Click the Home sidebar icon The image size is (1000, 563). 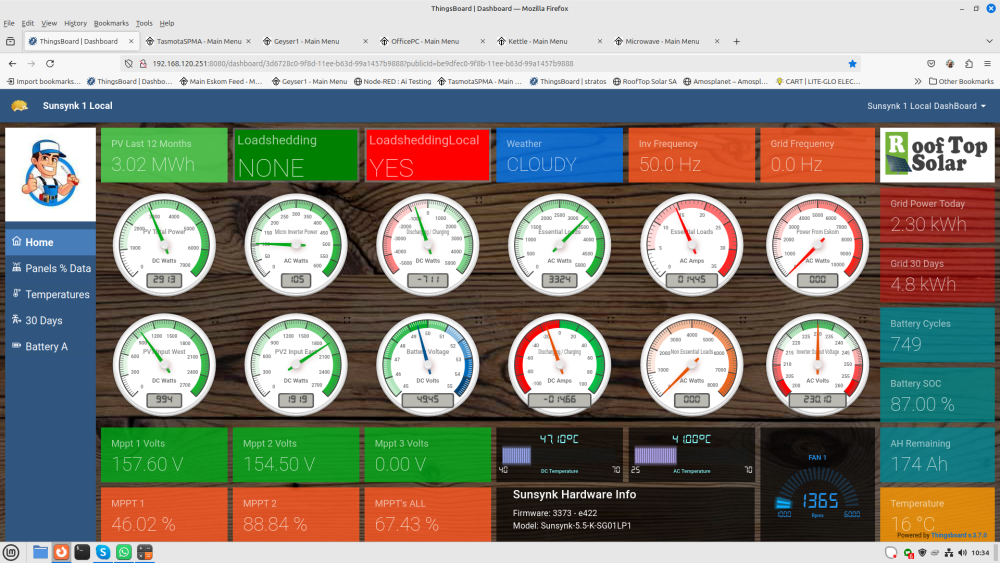pyautogui.click(x=17, y=242)
